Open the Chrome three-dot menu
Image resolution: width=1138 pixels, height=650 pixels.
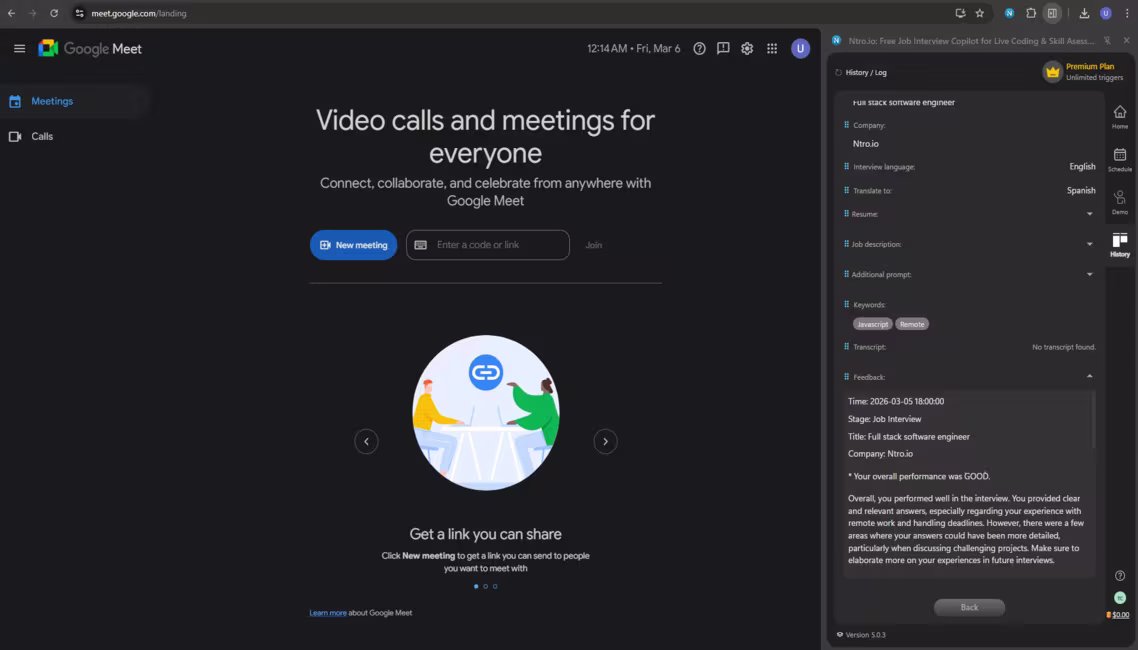click(1126, 13)
